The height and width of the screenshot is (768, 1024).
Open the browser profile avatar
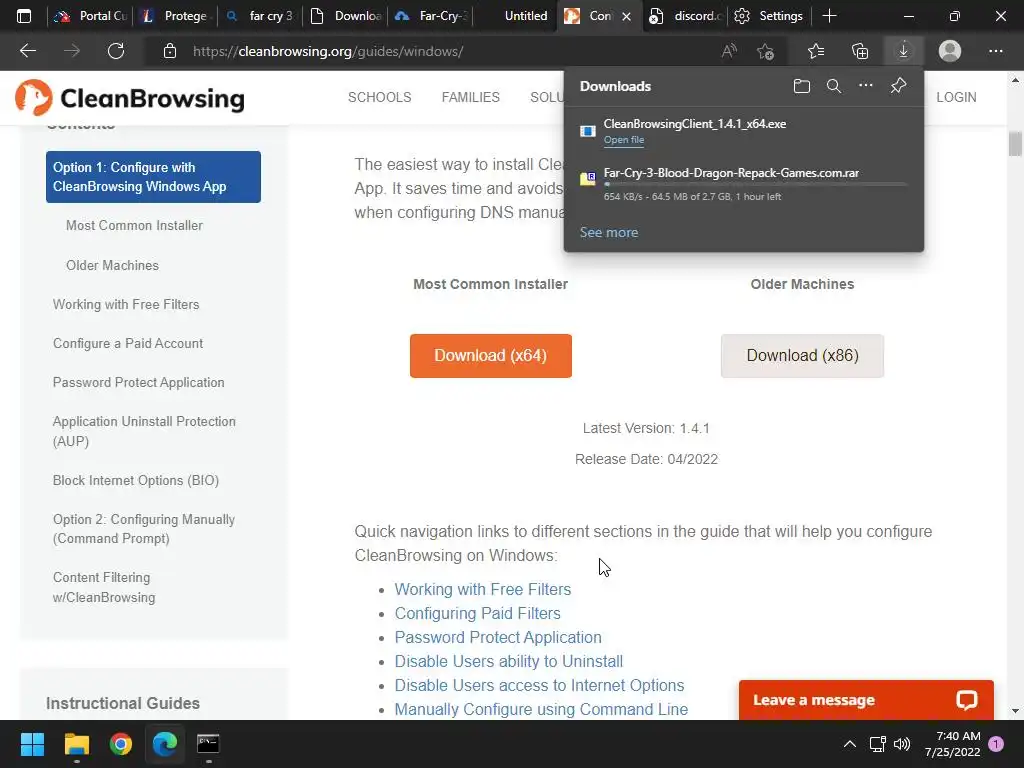coord(950,51)
